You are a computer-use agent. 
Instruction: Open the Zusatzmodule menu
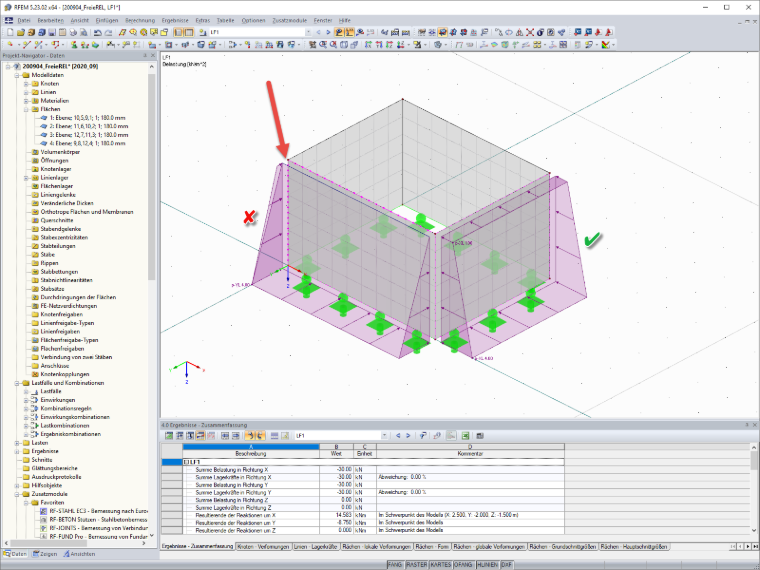click(x=289, y=20)
